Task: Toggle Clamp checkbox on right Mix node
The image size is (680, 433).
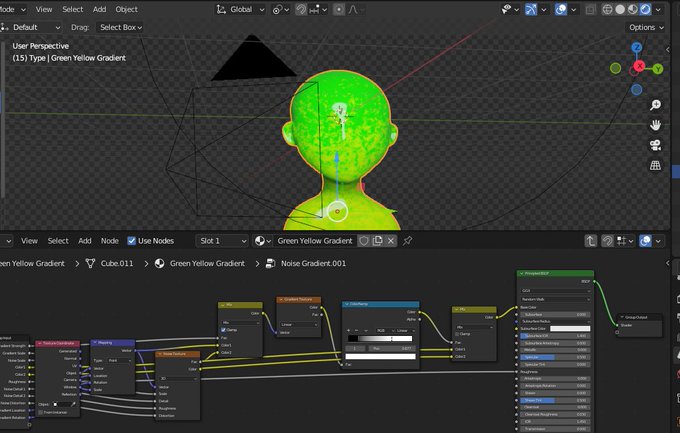Action: (458, 334)
